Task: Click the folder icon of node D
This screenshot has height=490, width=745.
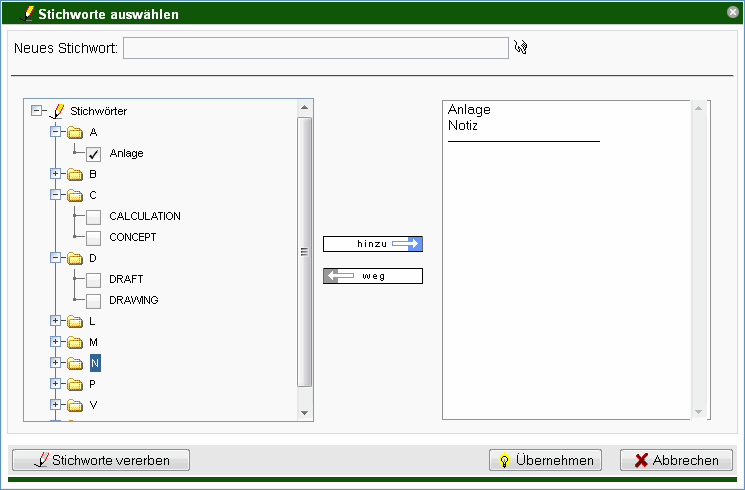Action: [x=75, y=259]
